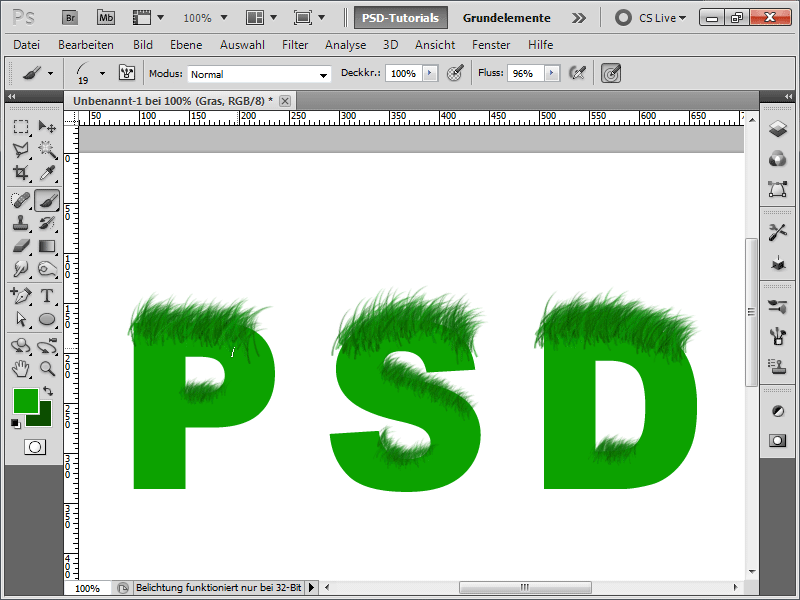Click the horizontal scrollbar thumb
This screenshot has width=800, height=600.
[525, 587]
